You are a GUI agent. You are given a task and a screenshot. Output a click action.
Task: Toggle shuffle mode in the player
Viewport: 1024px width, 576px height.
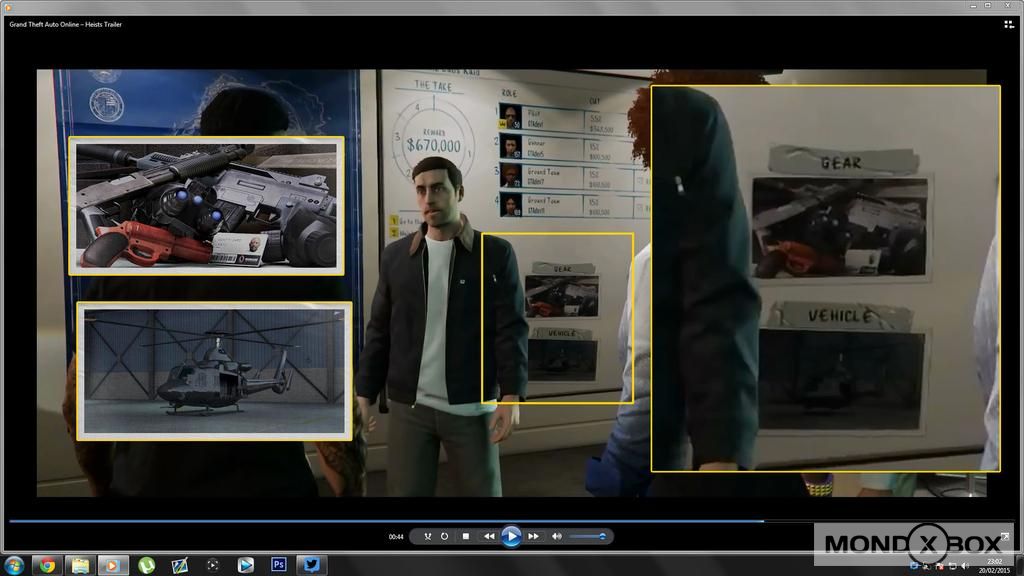tap(427, 537)
